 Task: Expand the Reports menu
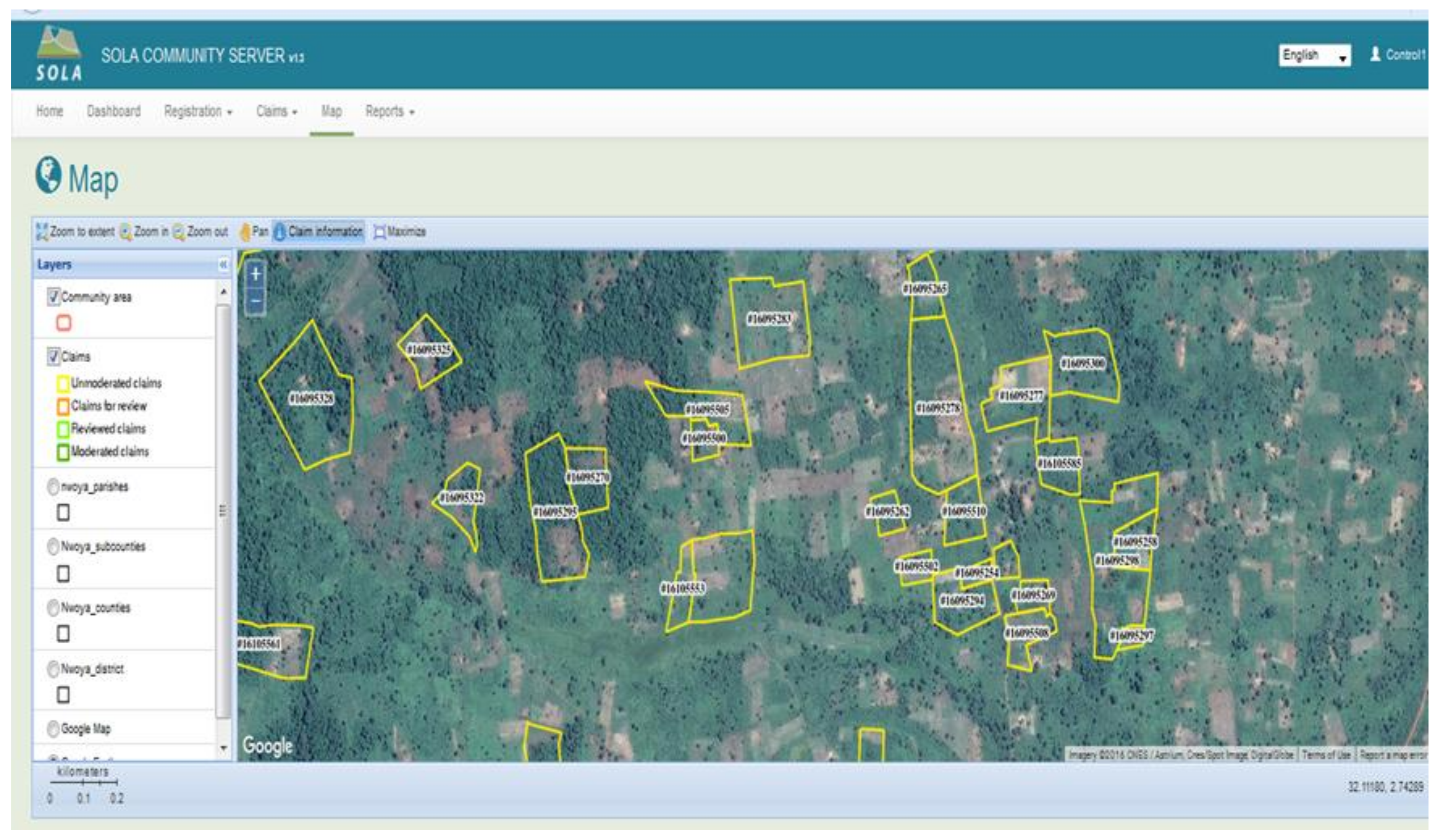click(390, 111)
